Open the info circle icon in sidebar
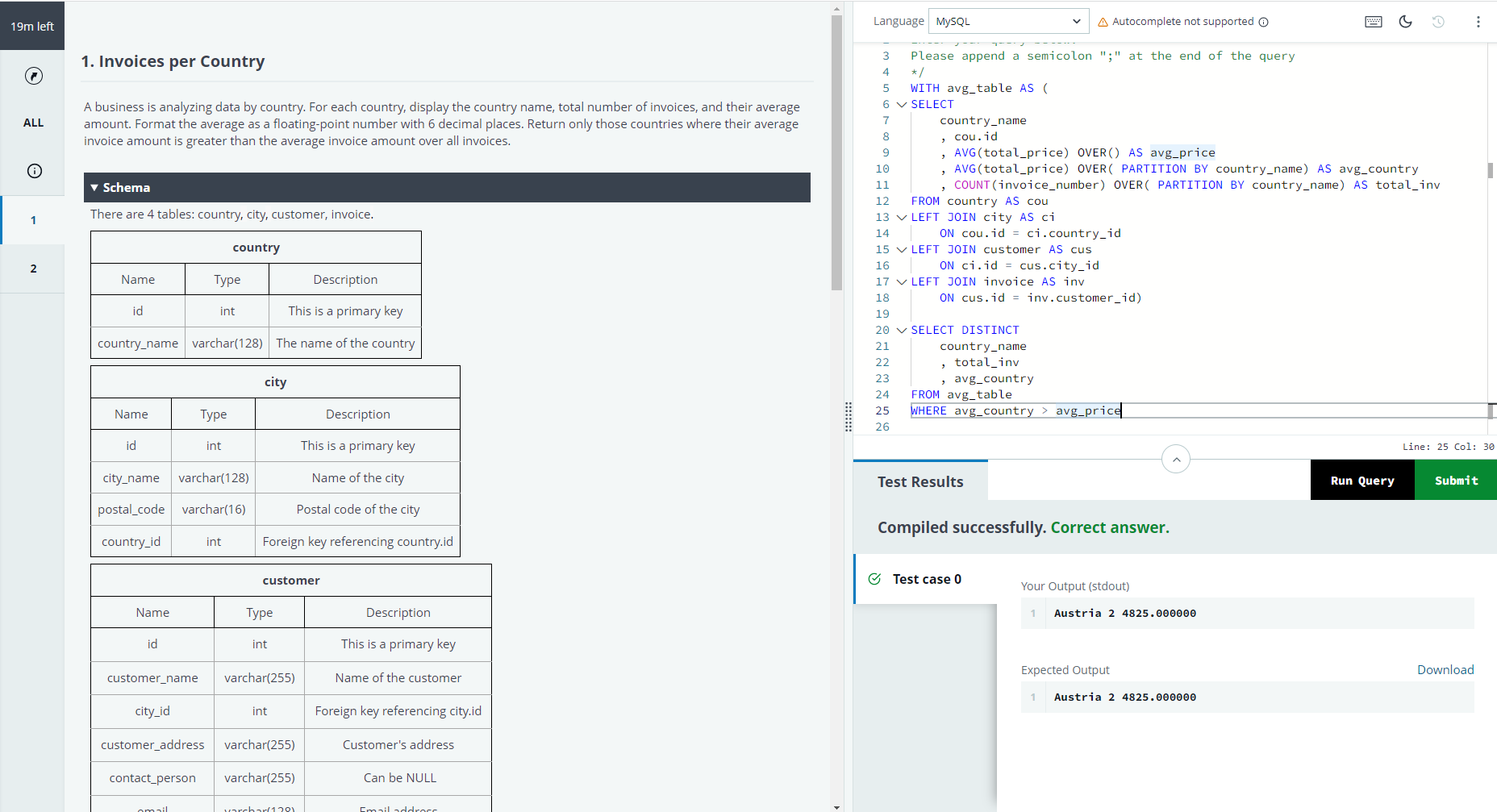1497x812 pixels. [x=35, y=171]
